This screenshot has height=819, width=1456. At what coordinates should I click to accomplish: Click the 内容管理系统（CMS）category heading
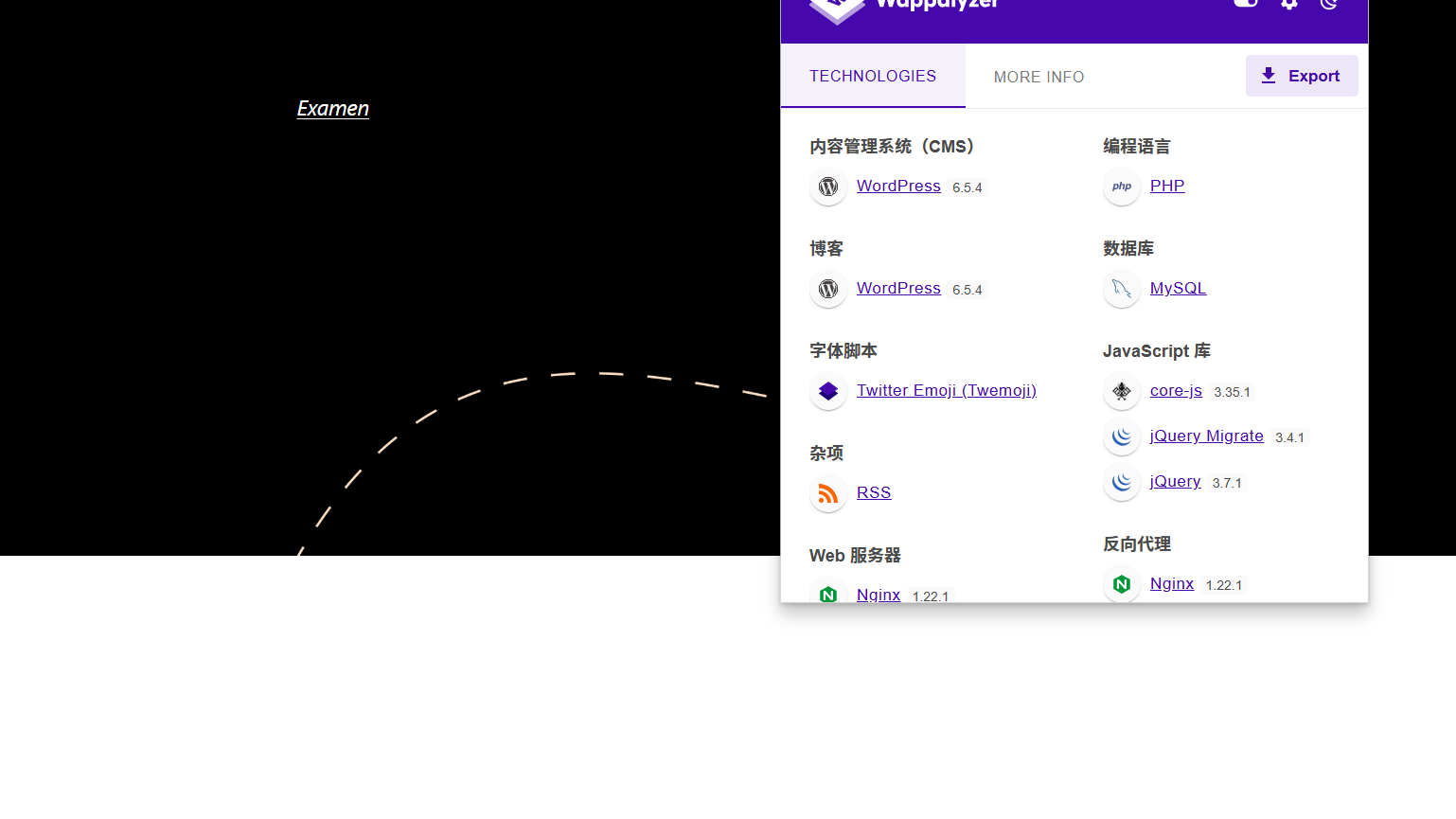(892, 147)
